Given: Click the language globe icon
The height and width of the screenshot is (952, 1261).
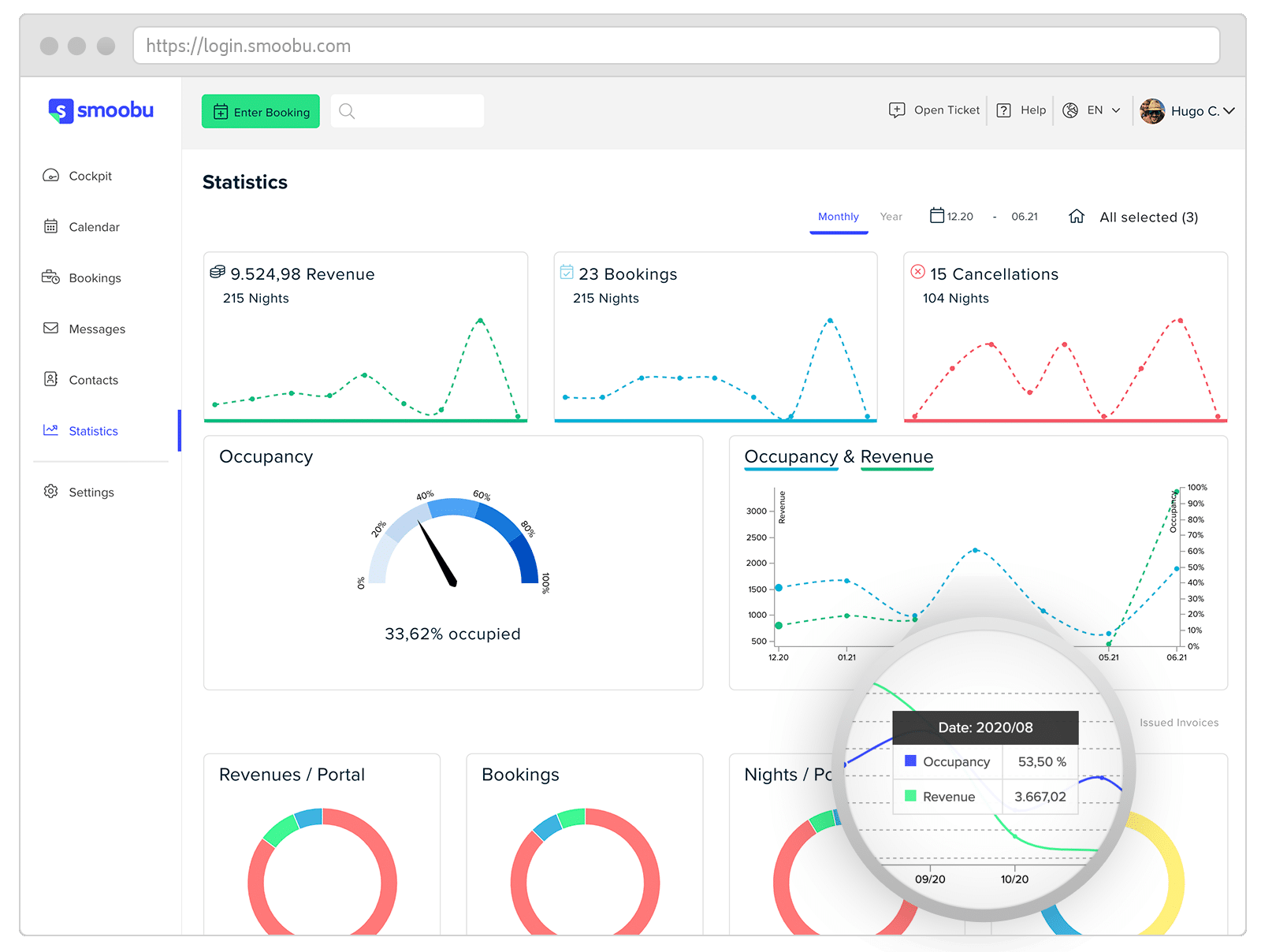Looking at the screenshot, I should pos(1070,110).
